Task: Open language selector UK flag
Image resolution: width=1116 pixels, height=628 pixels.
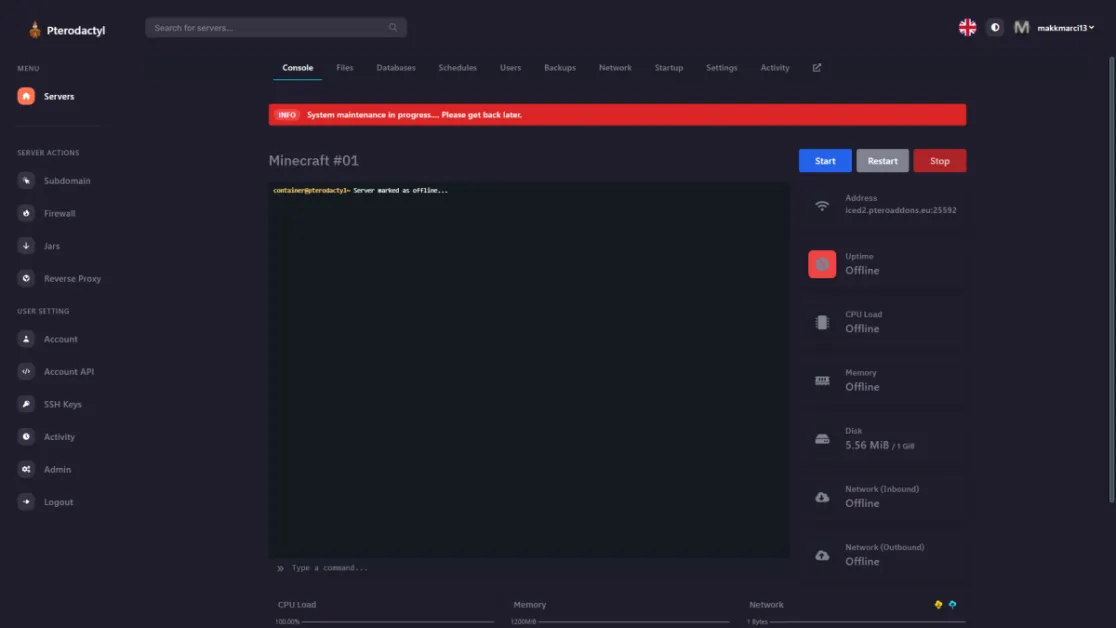Action: (967, 28)
